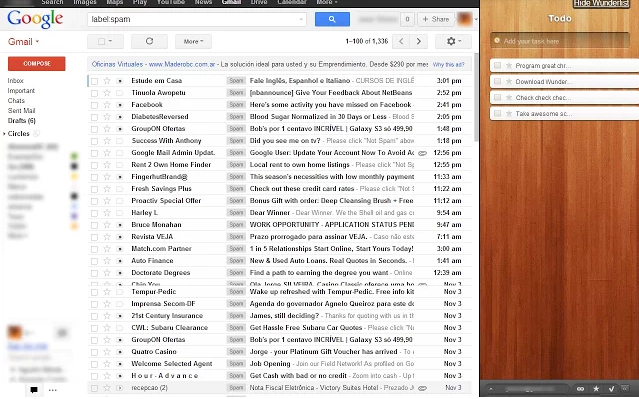The width and height of the screenshot is (639, 399).
Task: Filter starred tasks in Wunderlist bottom bar
Action: coord(596,389)
